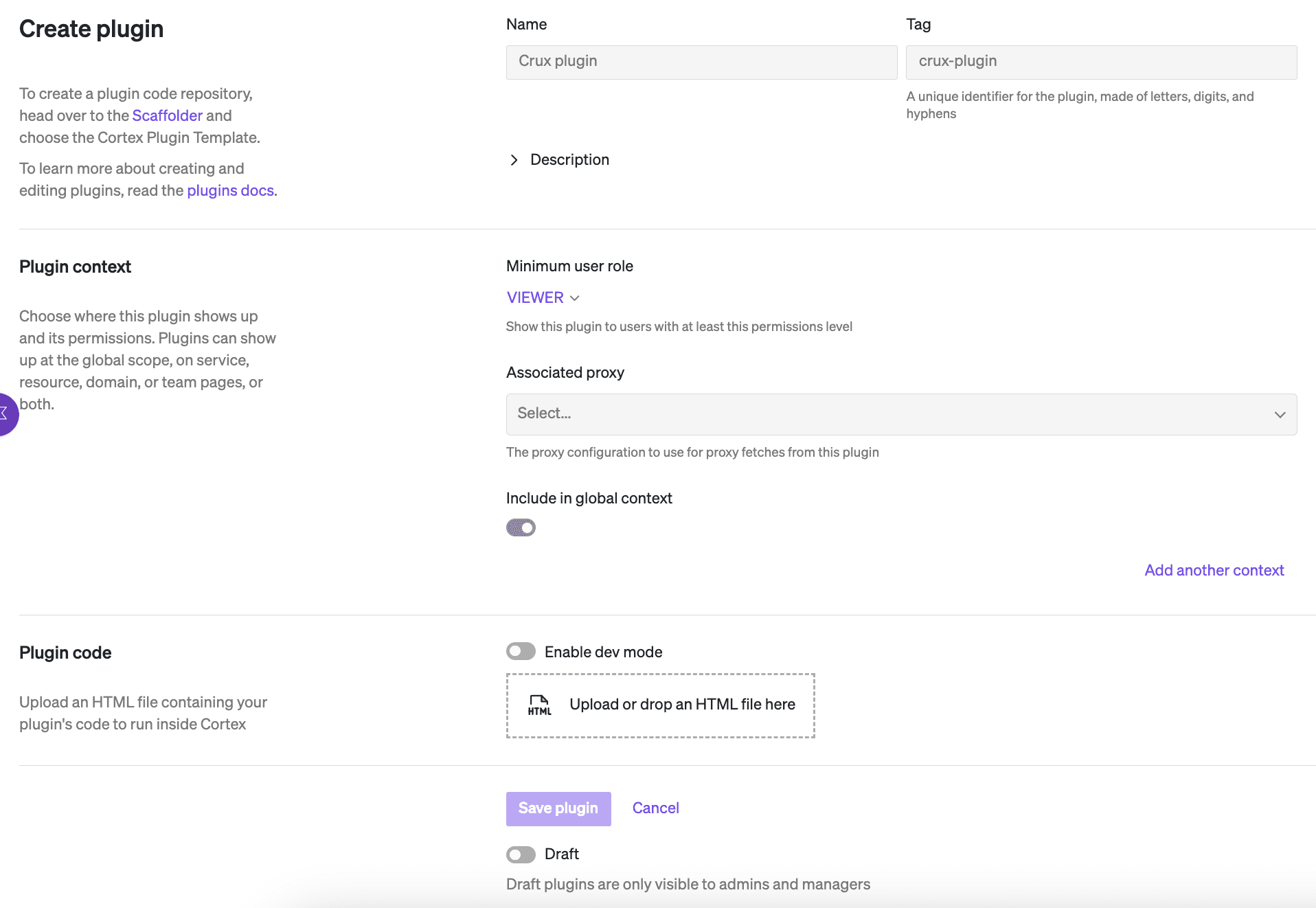The width and height of the screenshot is (1316, 908).
Task: Open the Minimum user role VIEWER dropdown
Action: pyautogui.click(x=536, y=298)
